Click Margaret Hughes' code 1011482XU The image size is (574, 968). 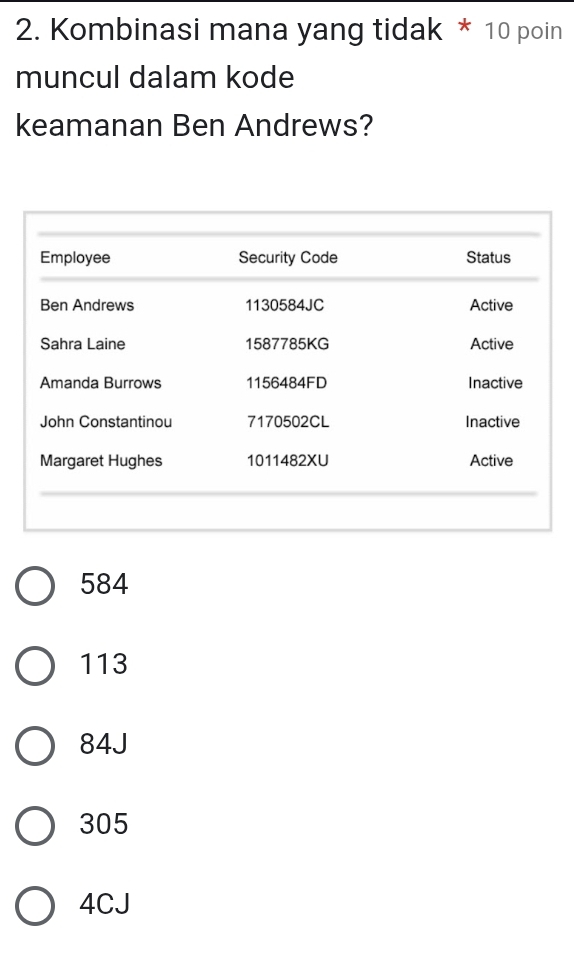click(x=288, y=461)
